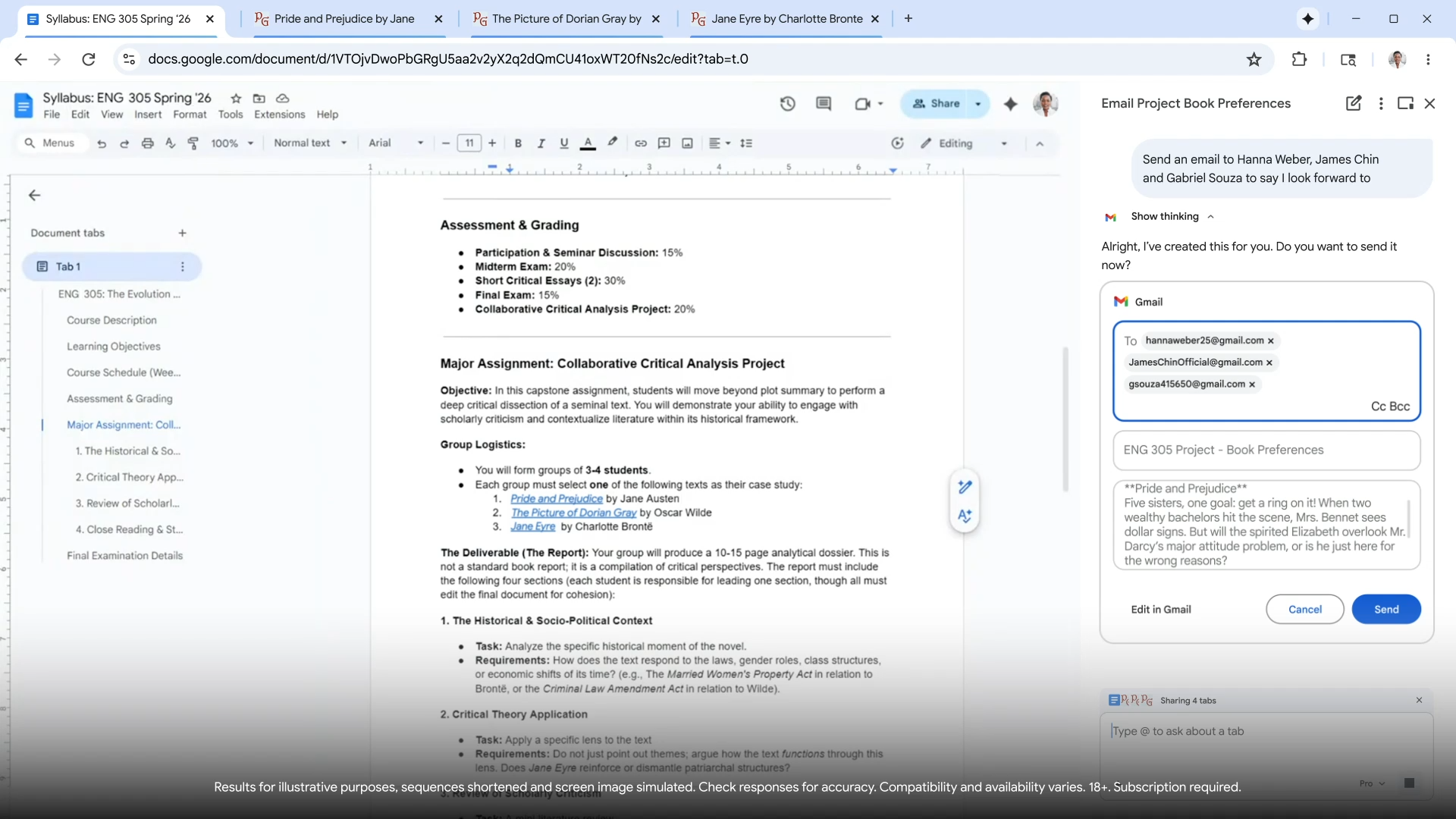This screenshot has height=819, width=1456.
Task: Click the ask about a tab input field
Action: (1251, 730)
